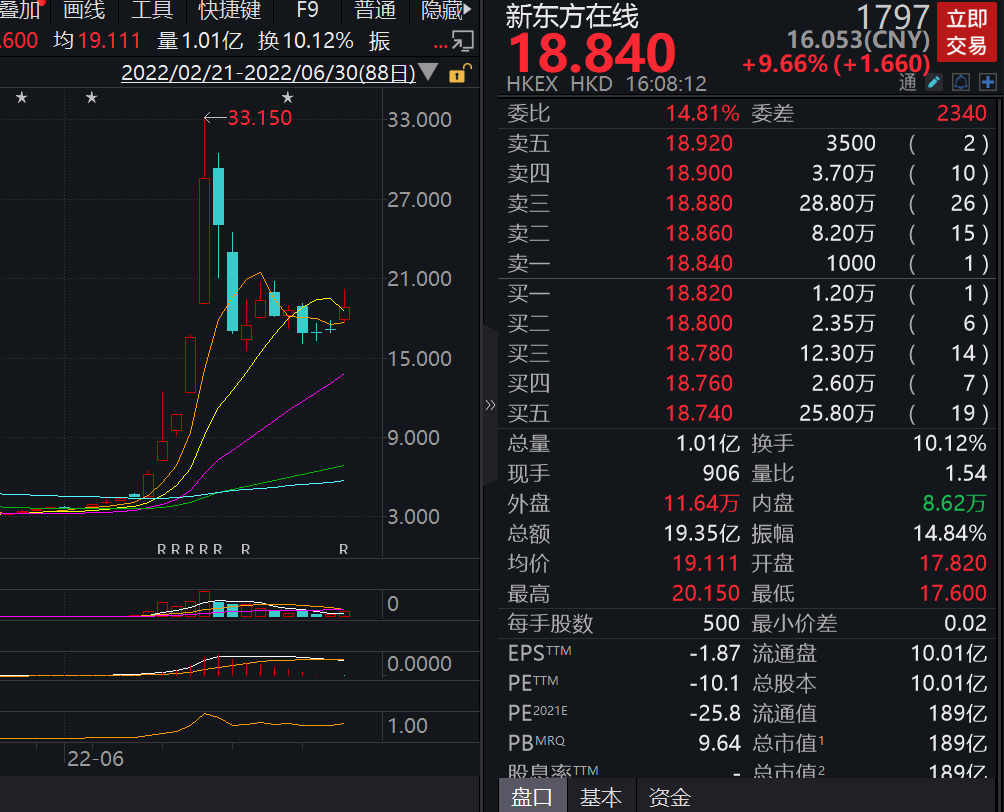Viewport: 1004px width, 812px height.
Task: Set a price alert via bell icon
Action: point(961,82)
